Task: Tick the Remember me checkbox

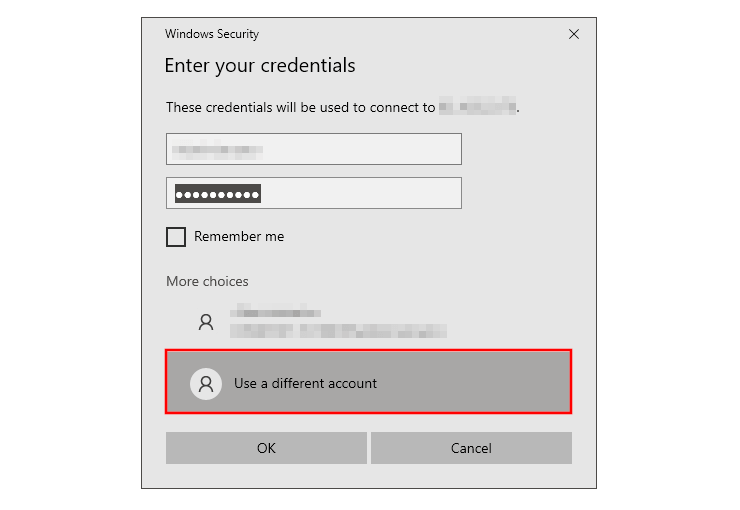Action: 176,237
